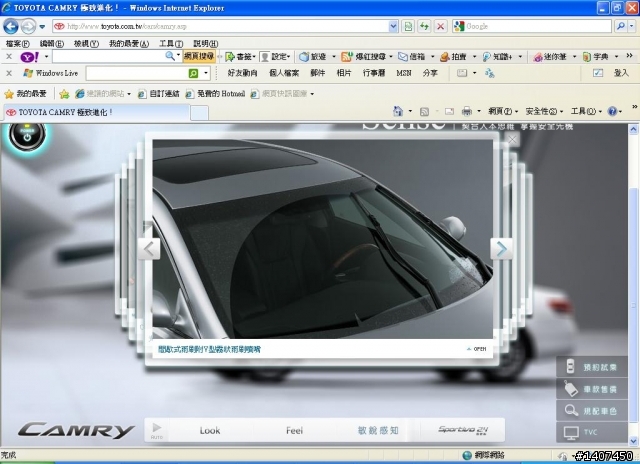
Task: Open the 工具(T) menu
Action: 171,43
